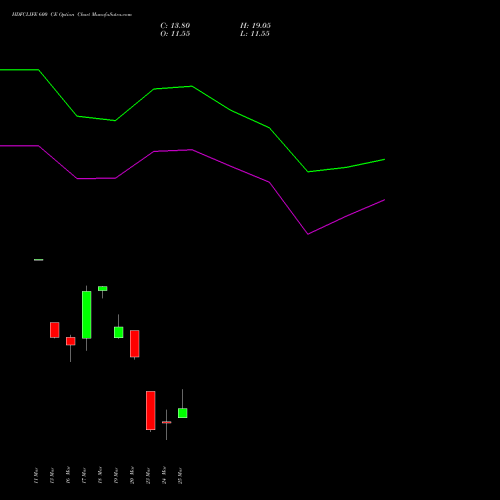Click the green upper band line
Screen dimensions: 500x500
pyautogui.click(x=192, y=87)
